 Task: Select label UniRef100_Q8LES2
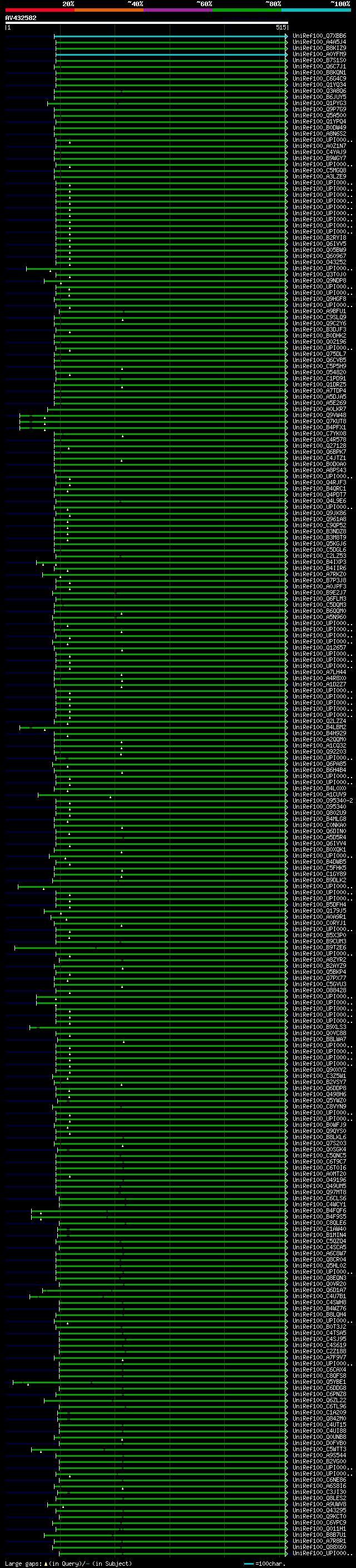[x=319, y=1498]
